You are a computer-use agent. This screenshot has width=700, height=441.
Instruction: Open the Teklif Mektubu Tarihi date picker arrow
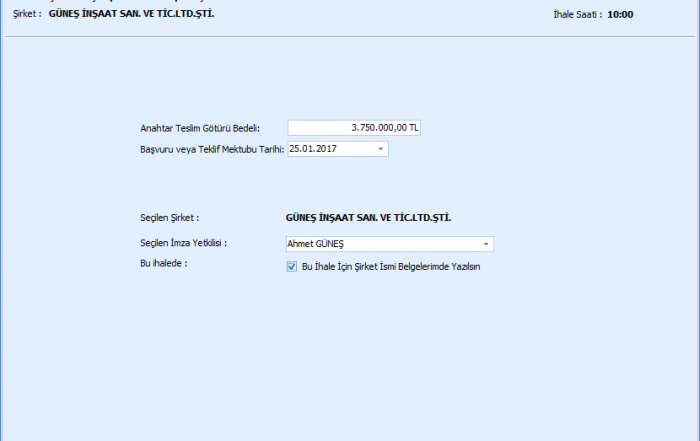coord(381,149)
